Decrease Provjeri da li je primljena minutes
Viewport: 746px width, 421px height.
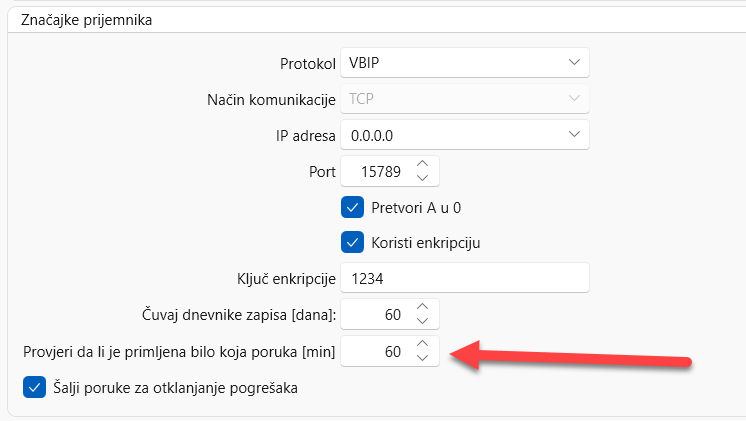[422, 358]
